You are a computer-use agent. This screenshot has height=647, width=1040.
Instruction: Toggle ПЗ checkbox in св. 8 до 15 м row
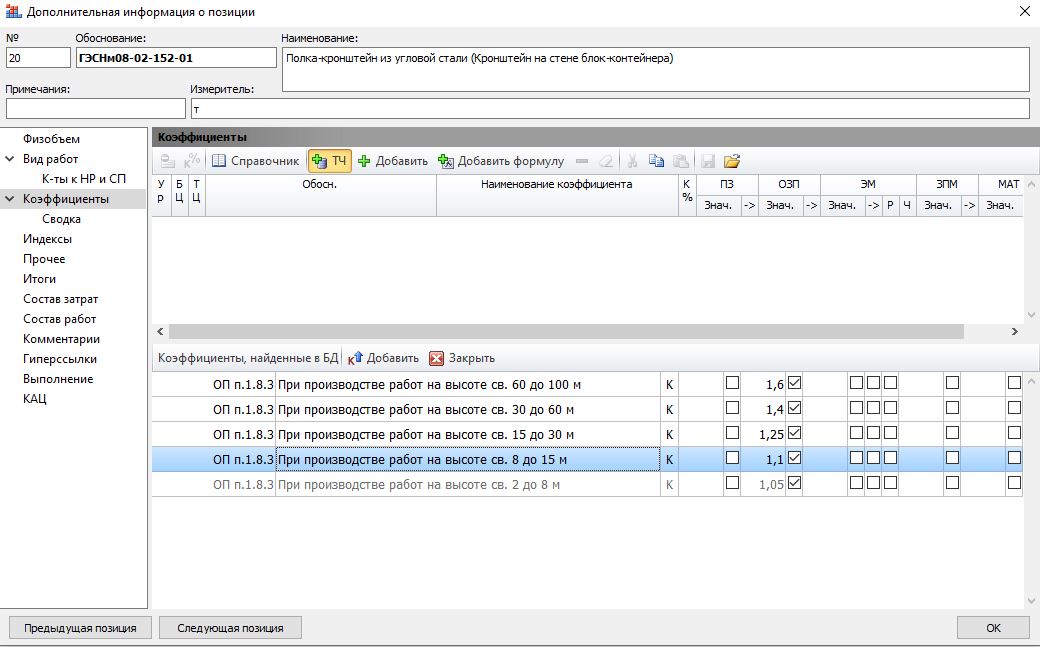coord(732,458)
